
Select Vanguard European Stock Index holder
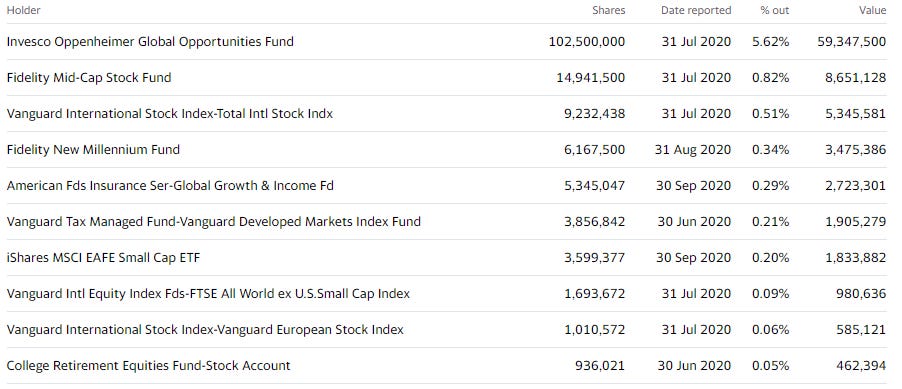pos(205,330)
